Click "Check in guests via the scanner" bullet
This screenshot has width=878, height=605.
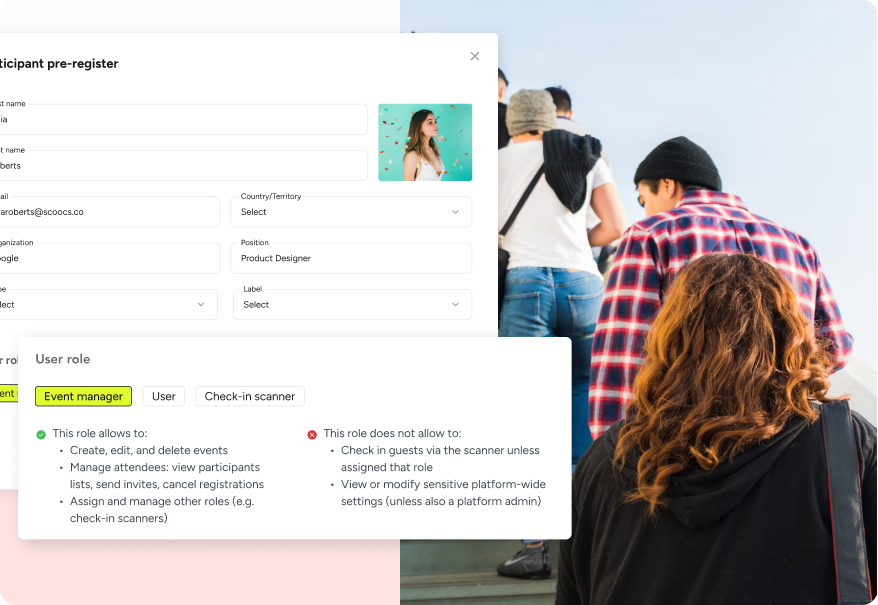coord(440,459)
